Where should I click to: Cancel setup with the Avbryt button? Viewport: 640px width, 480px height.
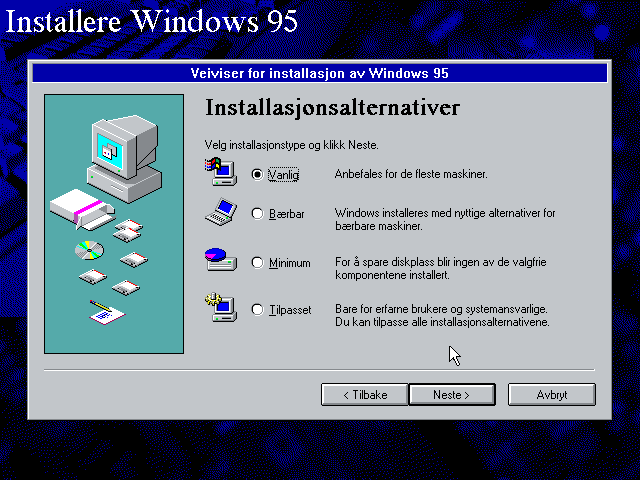(x=552, y=394)
